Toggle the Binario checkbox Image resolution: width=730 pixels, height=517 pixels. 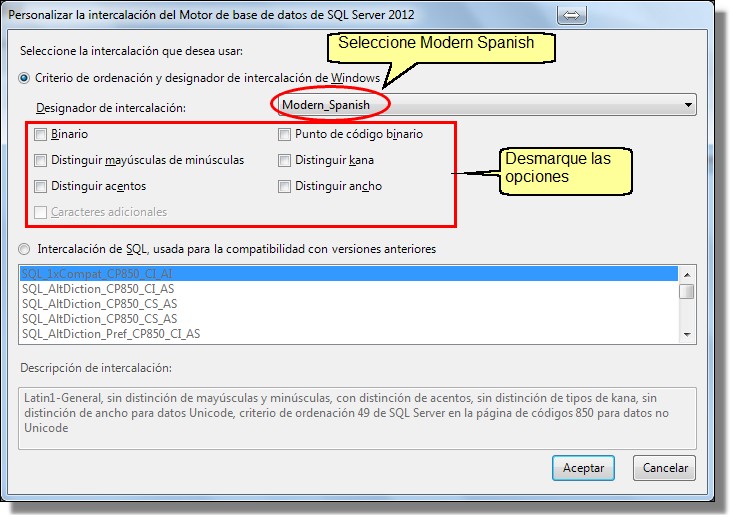click(x=41, y=135)
